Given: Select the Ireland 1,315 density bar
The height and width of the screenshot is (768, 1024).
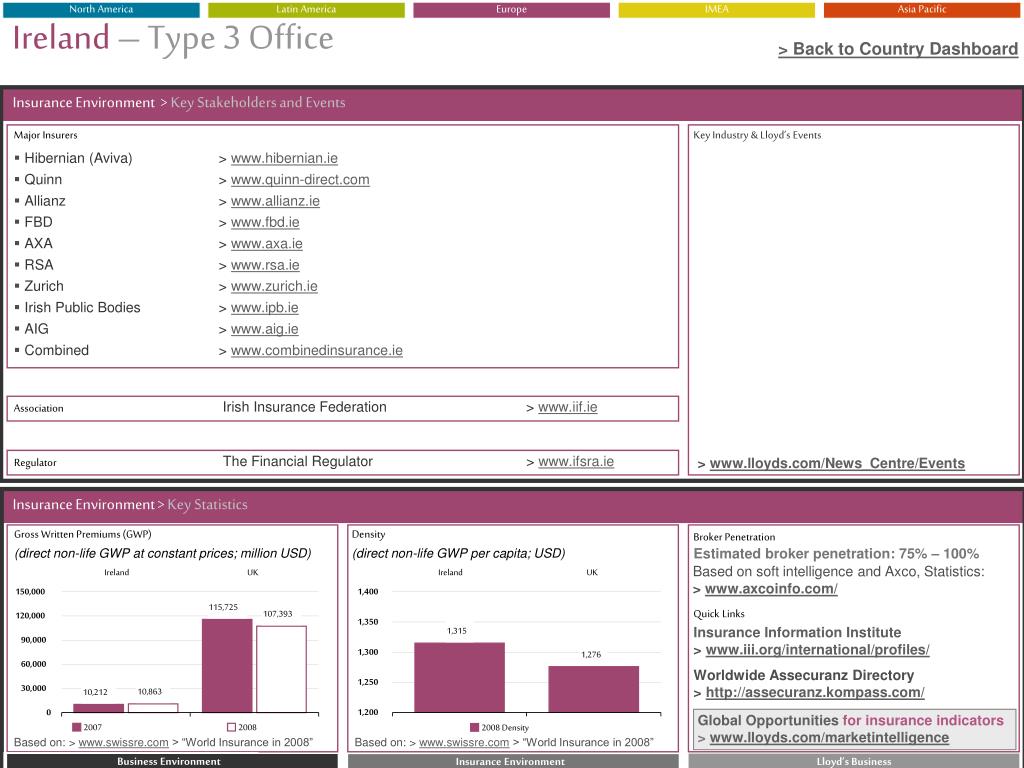Looking at the screenshot, I should coord(459,677).
